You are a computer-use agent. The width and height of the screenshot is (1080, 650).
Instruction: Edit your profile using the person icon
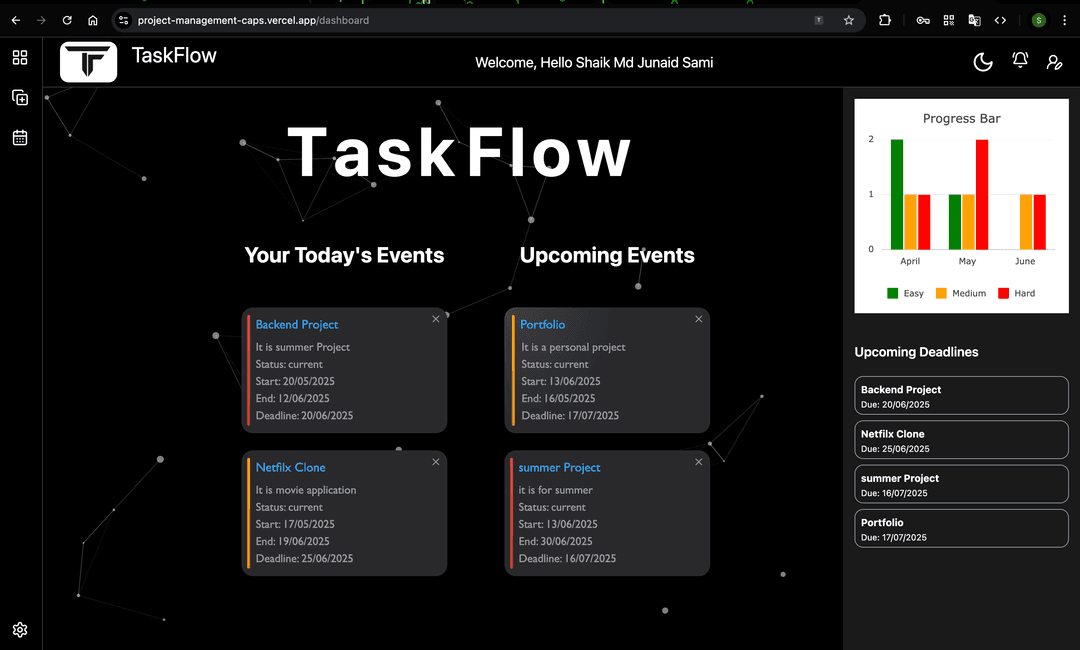click(x=1054, y=62)
